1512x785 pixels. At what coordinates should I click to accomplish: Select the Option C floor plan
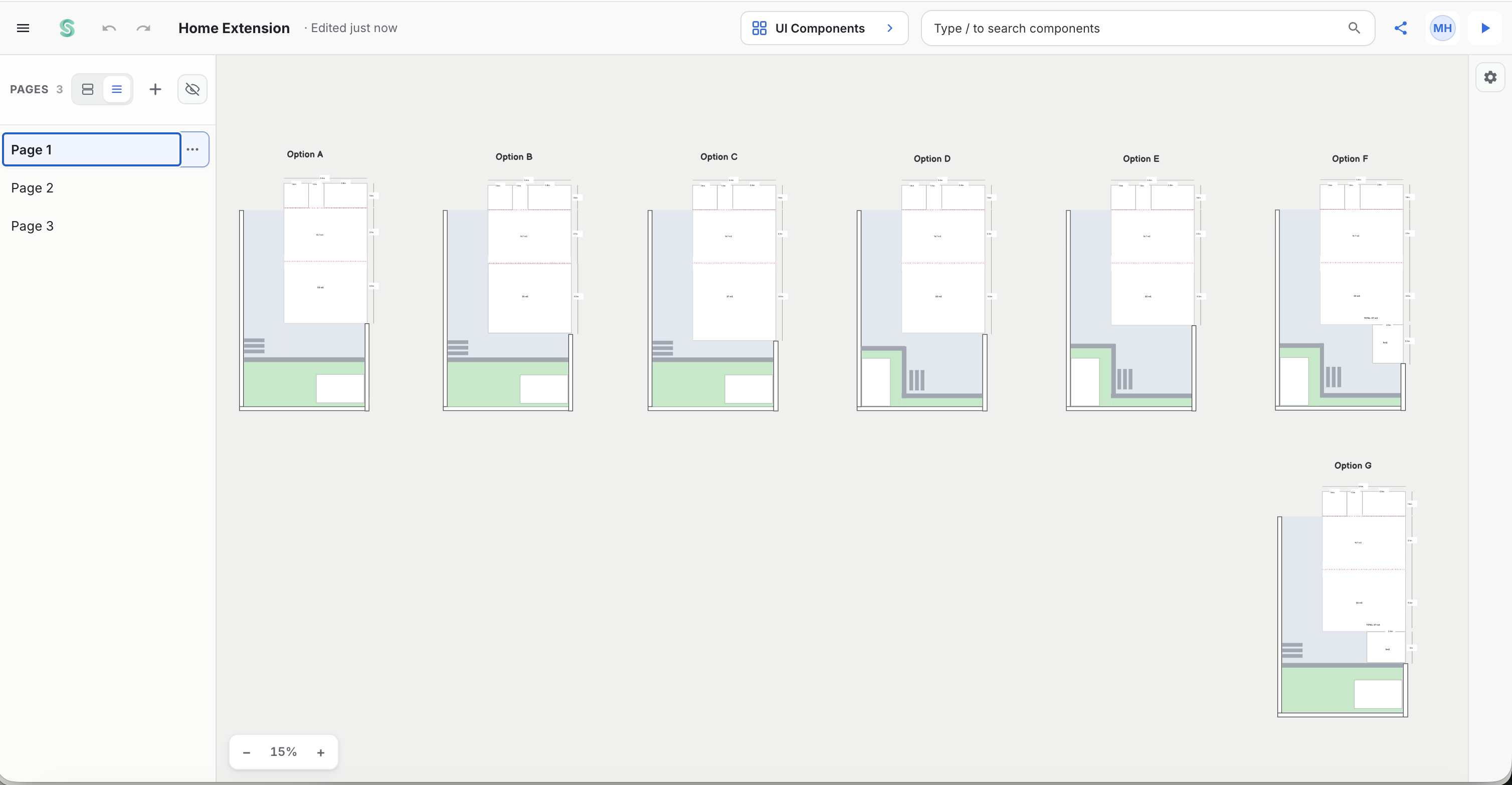pyautogui.click(x=717, y=295)
